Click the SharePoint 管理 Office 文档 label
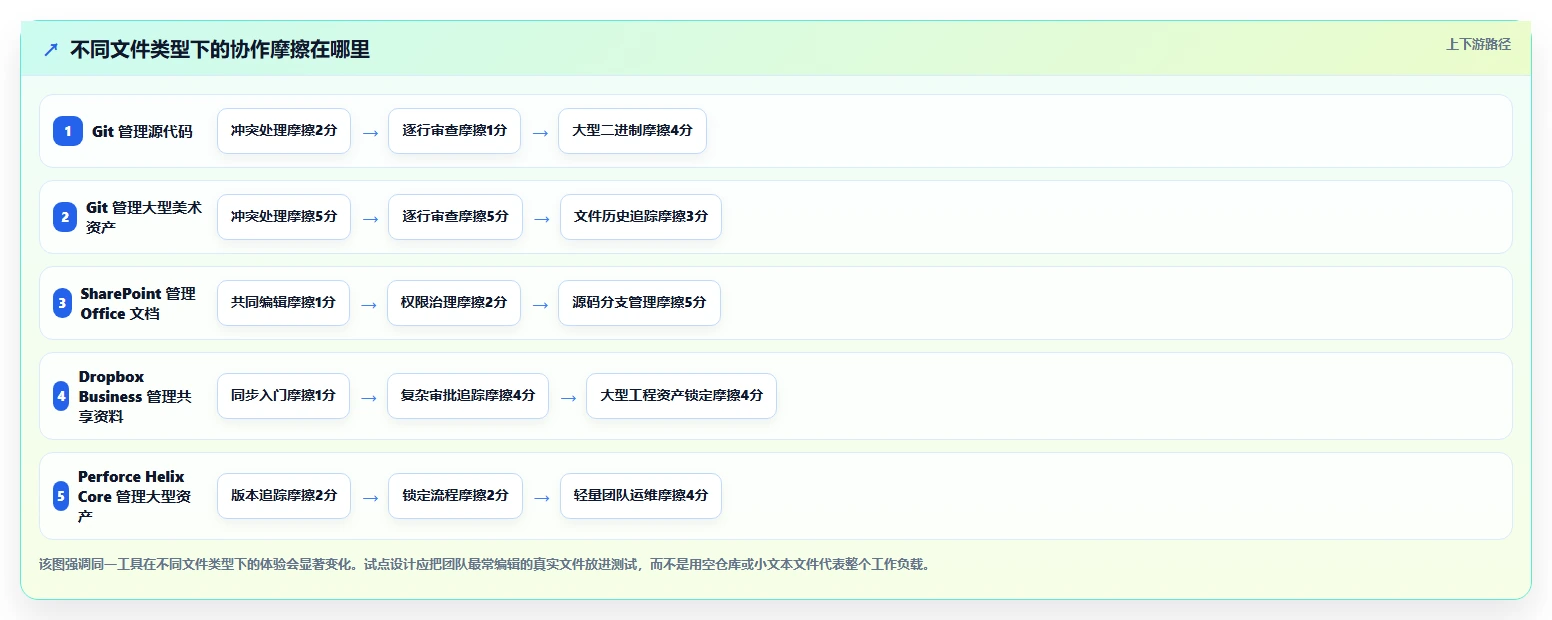The height and width of the screenshot is (620, 1552). click(138, 303)
